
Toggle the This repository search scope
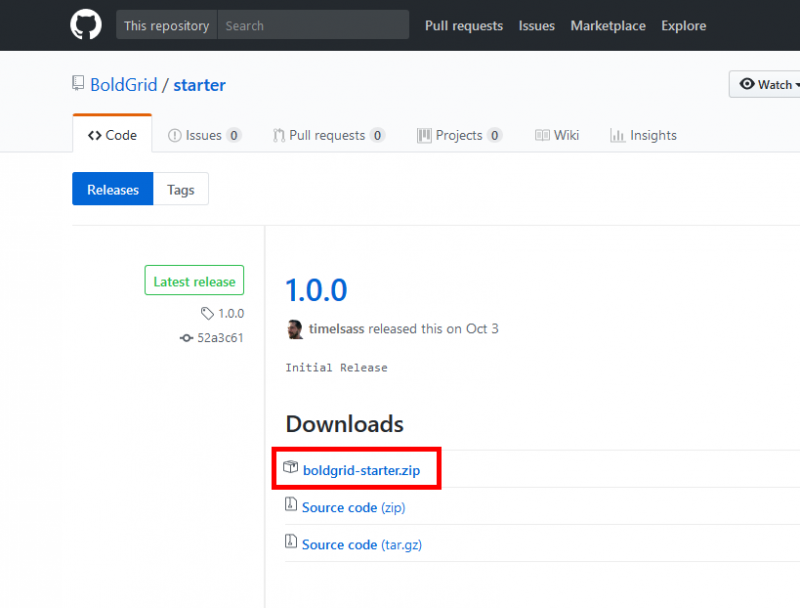[166, 25]
